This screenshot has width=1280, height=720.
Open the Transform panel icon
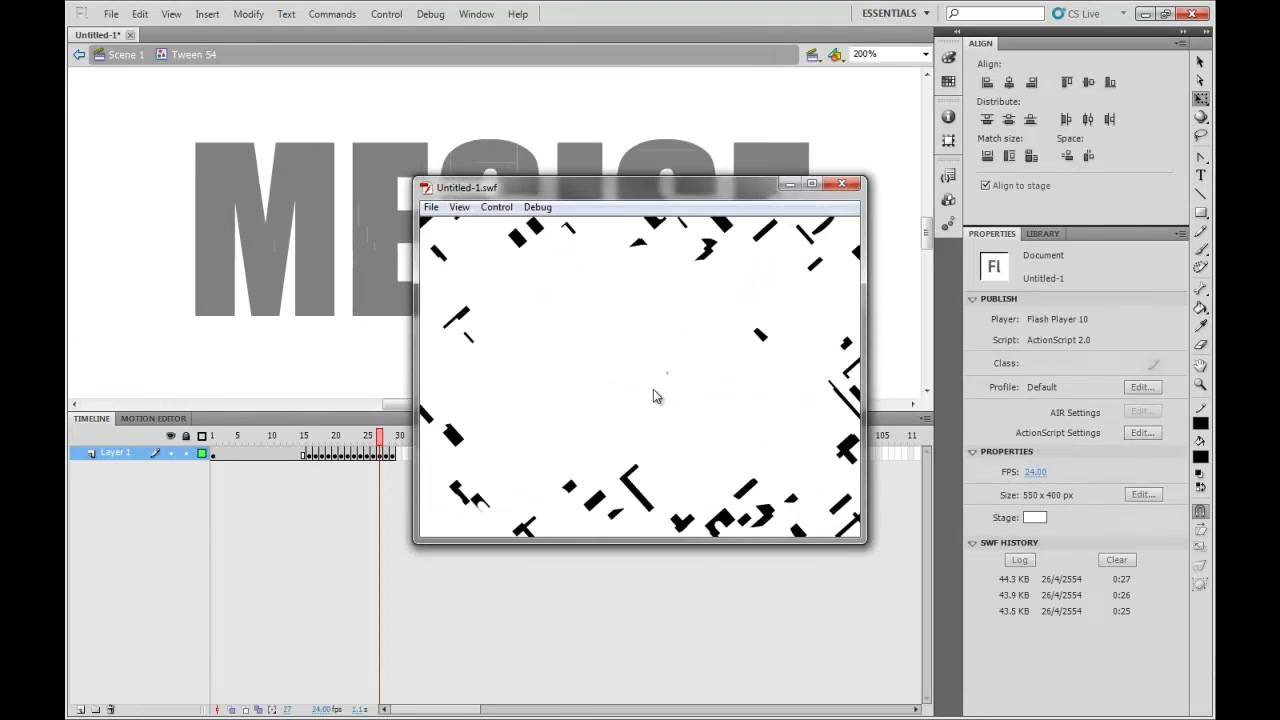(x=948, y=141)
